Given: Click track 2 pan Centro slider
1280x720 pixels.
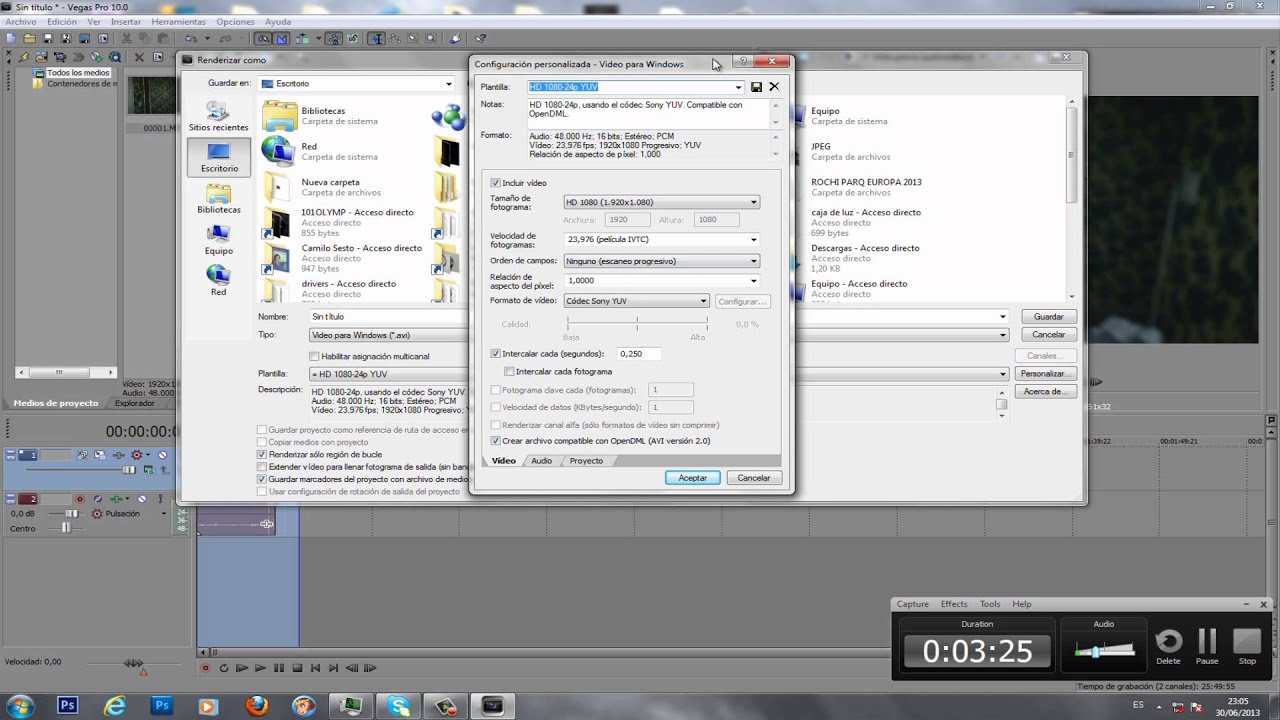Looking at the screenshot, I should [x=66, y=528].
